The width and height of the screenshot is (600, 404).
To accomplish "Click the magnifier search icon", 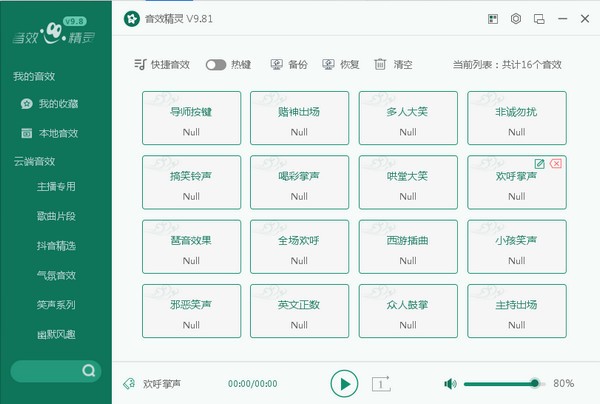I will (89, 371).
